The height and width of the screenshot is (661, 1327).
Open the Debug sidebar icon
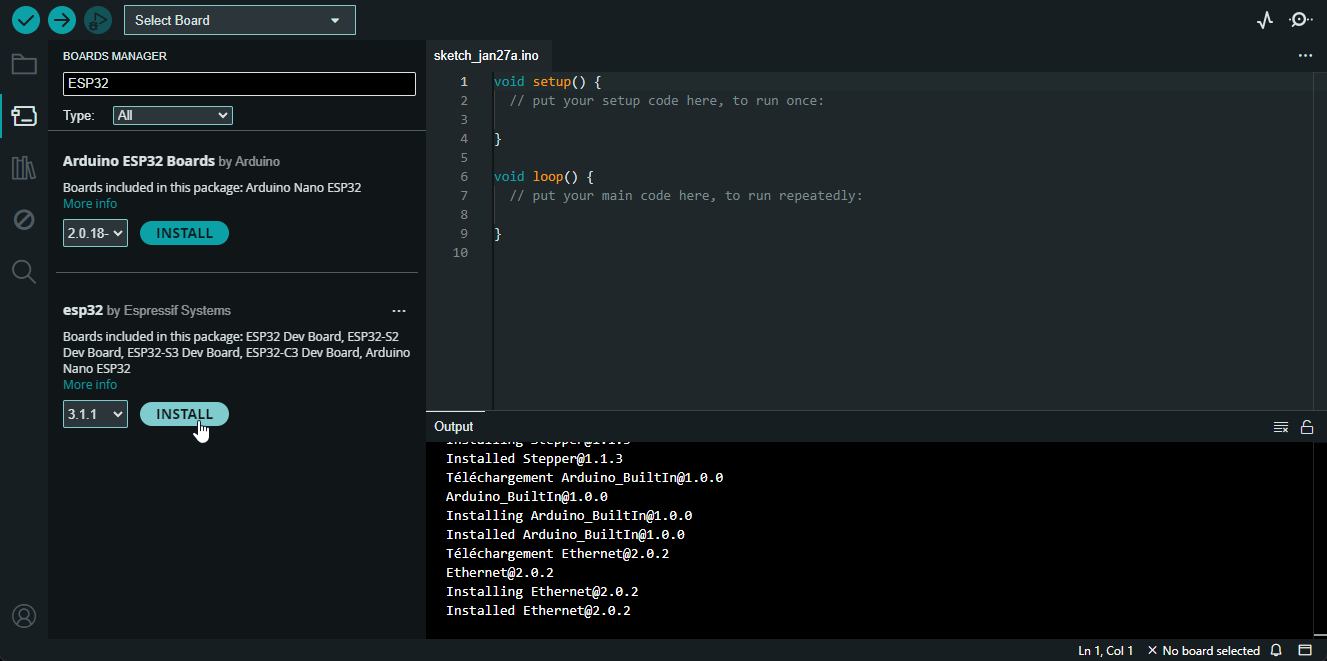coord(24,220)
